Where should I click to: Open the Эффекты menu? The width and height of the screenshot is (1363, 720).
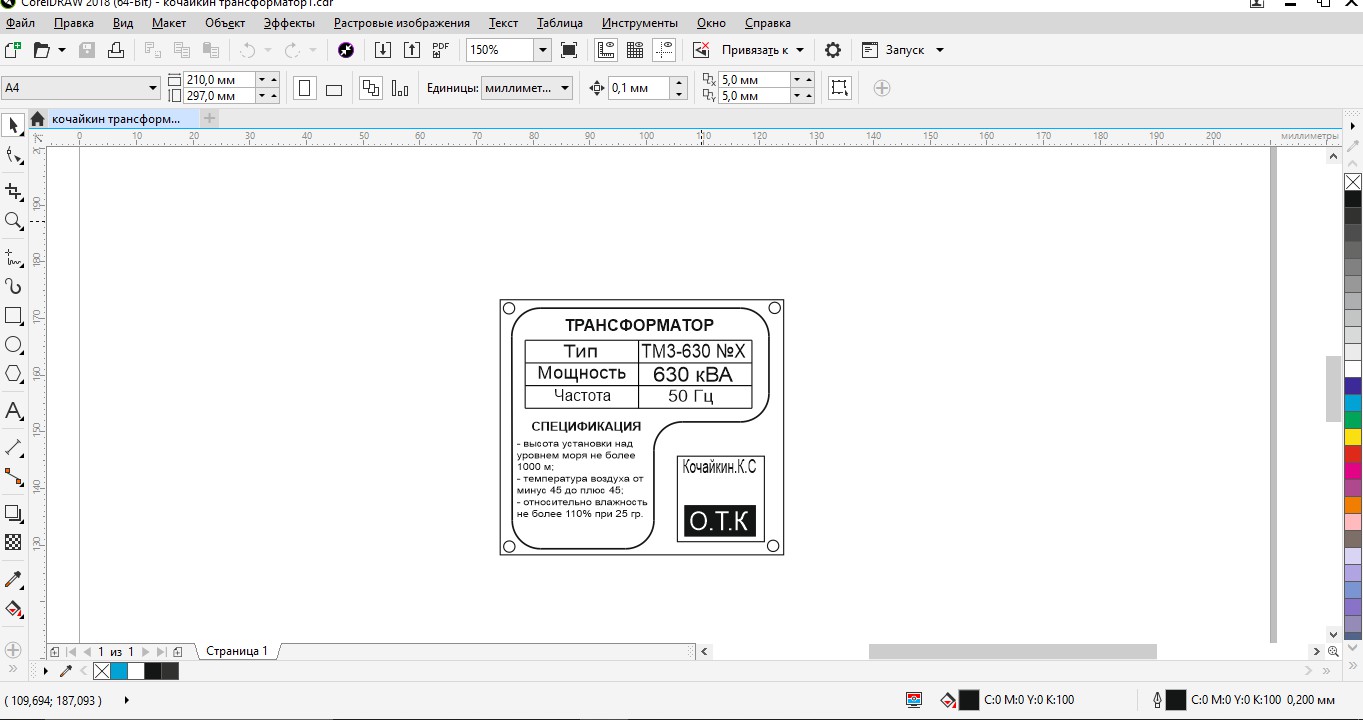point(289,22)
